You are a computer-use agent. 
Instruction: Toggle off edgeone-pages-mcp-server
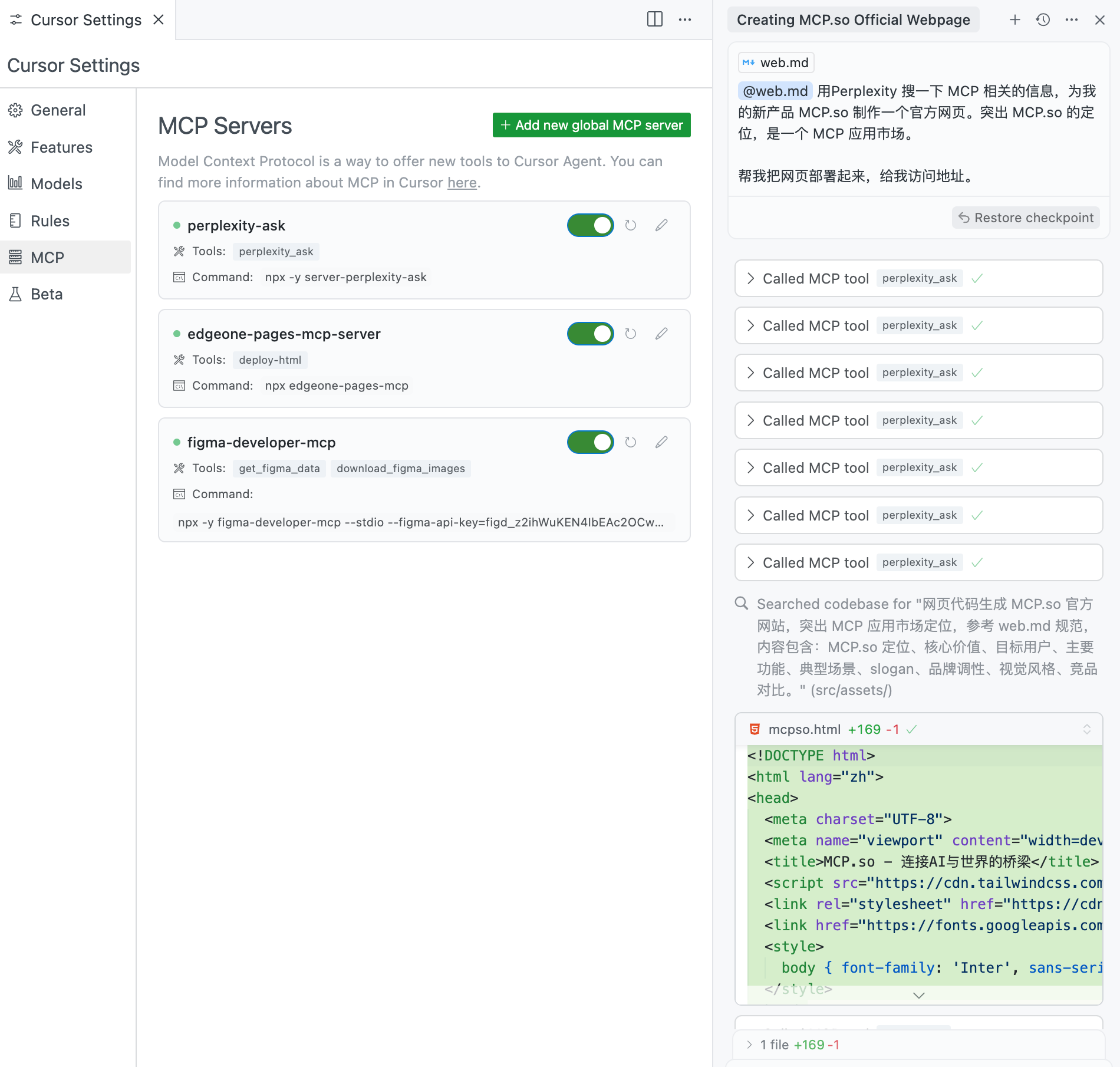click(x=590, y=334)
